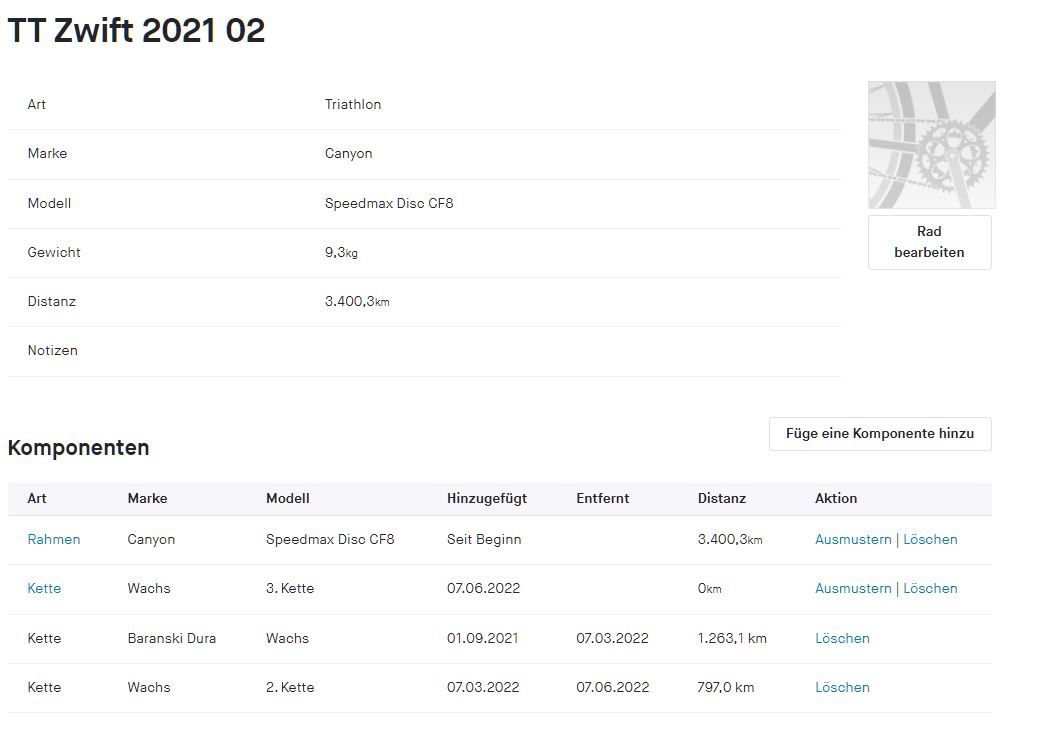Click the 1.263,1 km distance cell
Image resolution: width=1047 pixels, height=740 pixels.
[732, 638]
